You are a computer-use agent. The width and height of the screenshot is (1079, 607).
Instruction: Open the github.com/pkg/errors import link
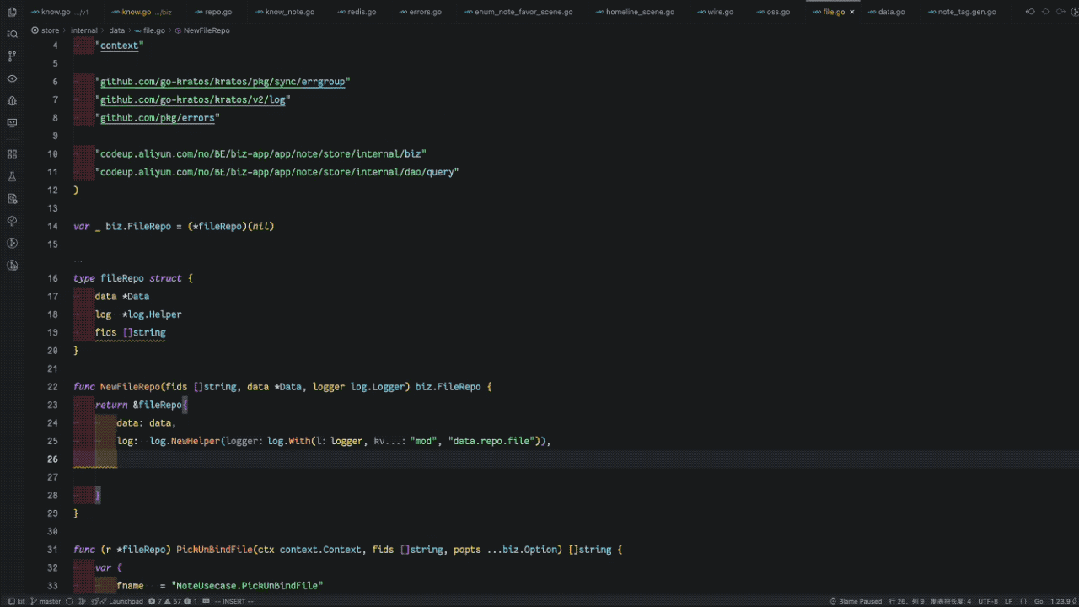point(157,118)
